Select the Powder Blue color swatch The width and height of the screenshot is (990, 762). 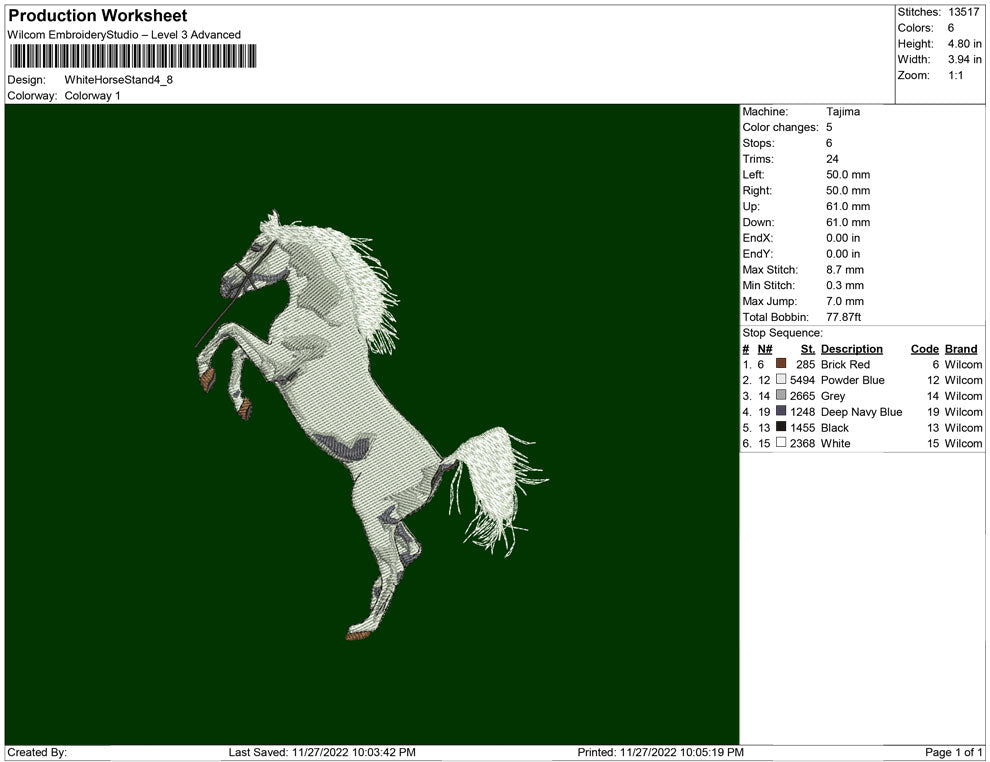(781, 381)
